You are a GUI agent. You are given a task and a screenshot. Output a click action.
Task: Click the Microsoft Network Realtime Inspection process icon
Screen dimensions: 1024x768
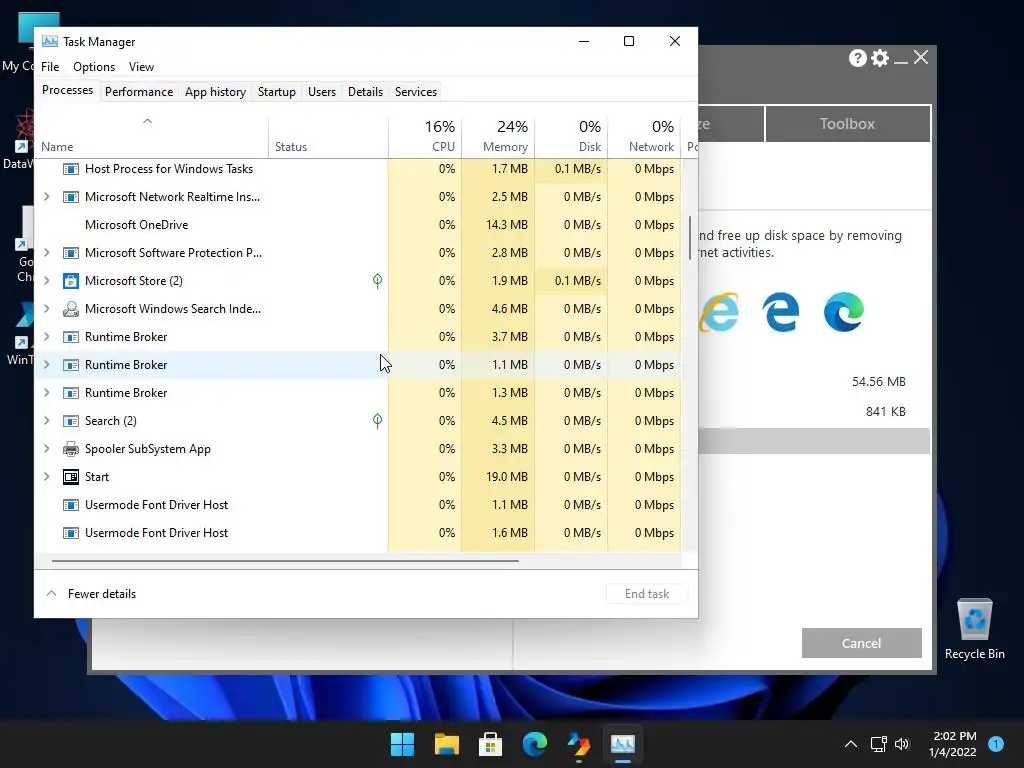click(x=71, y=197)
